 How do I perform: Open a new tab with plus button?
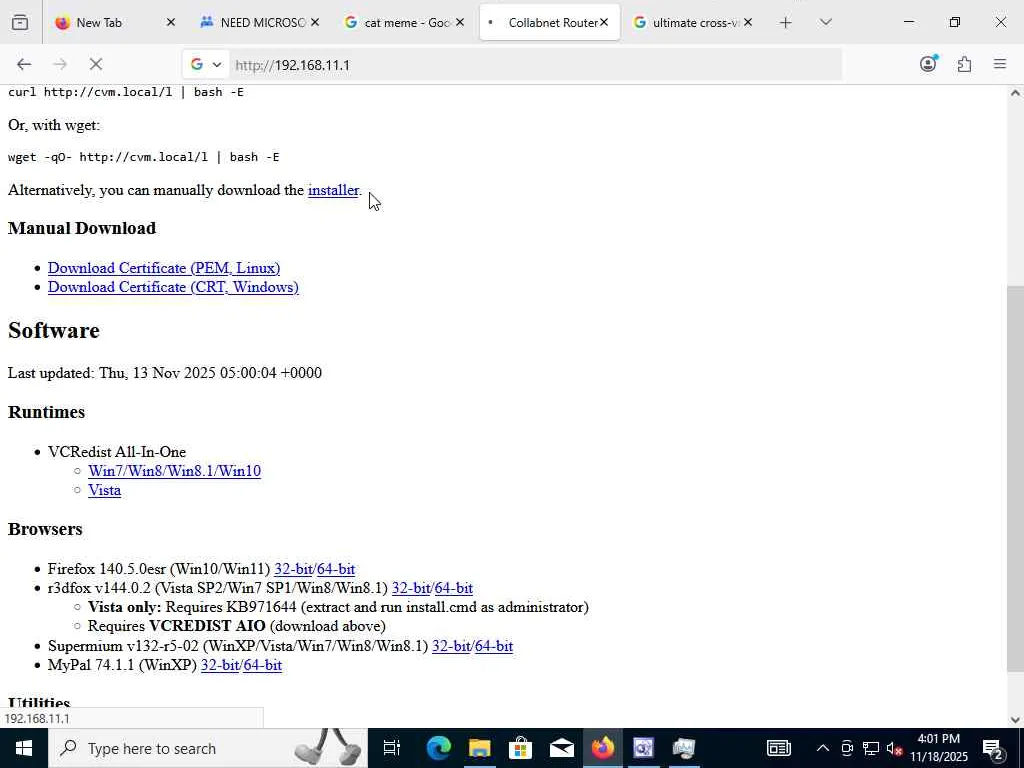tap(786, 23)
